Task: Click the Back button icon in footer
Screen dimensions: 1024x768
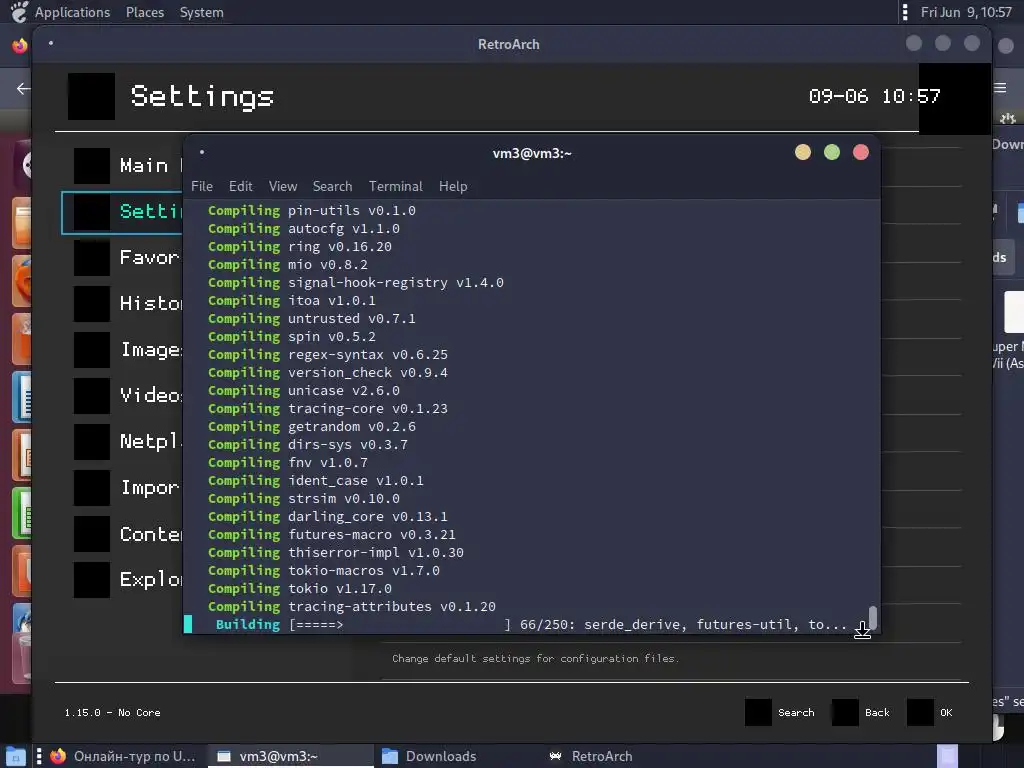Action: point(845,712)
